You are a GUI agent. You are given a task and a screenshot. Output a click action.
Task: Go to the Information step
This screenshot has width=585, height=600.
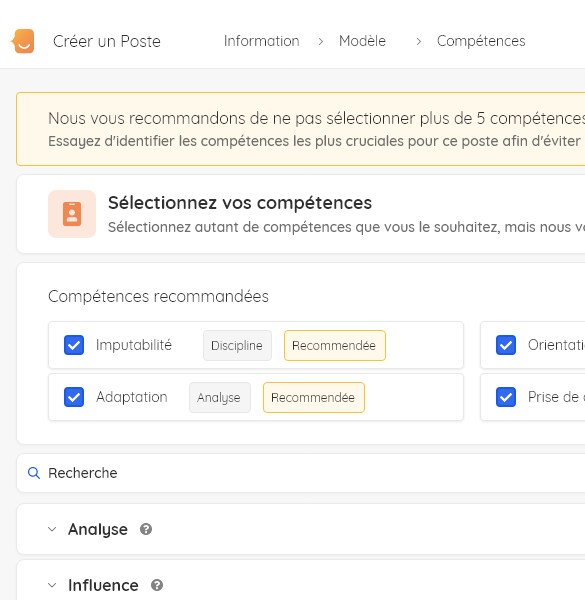[x=262, y=41]
